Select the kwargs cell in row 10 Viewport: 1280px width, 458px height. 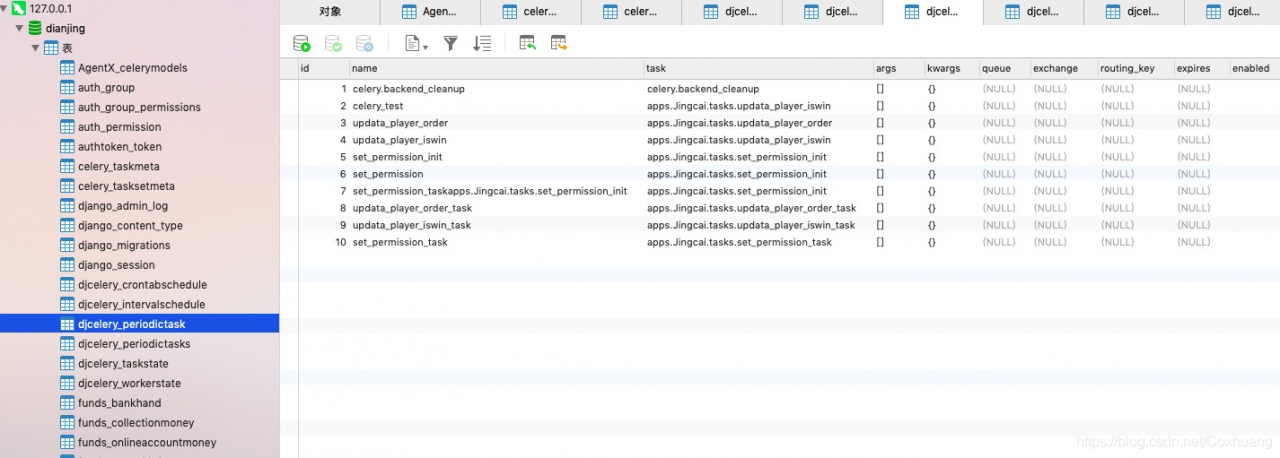952,242
